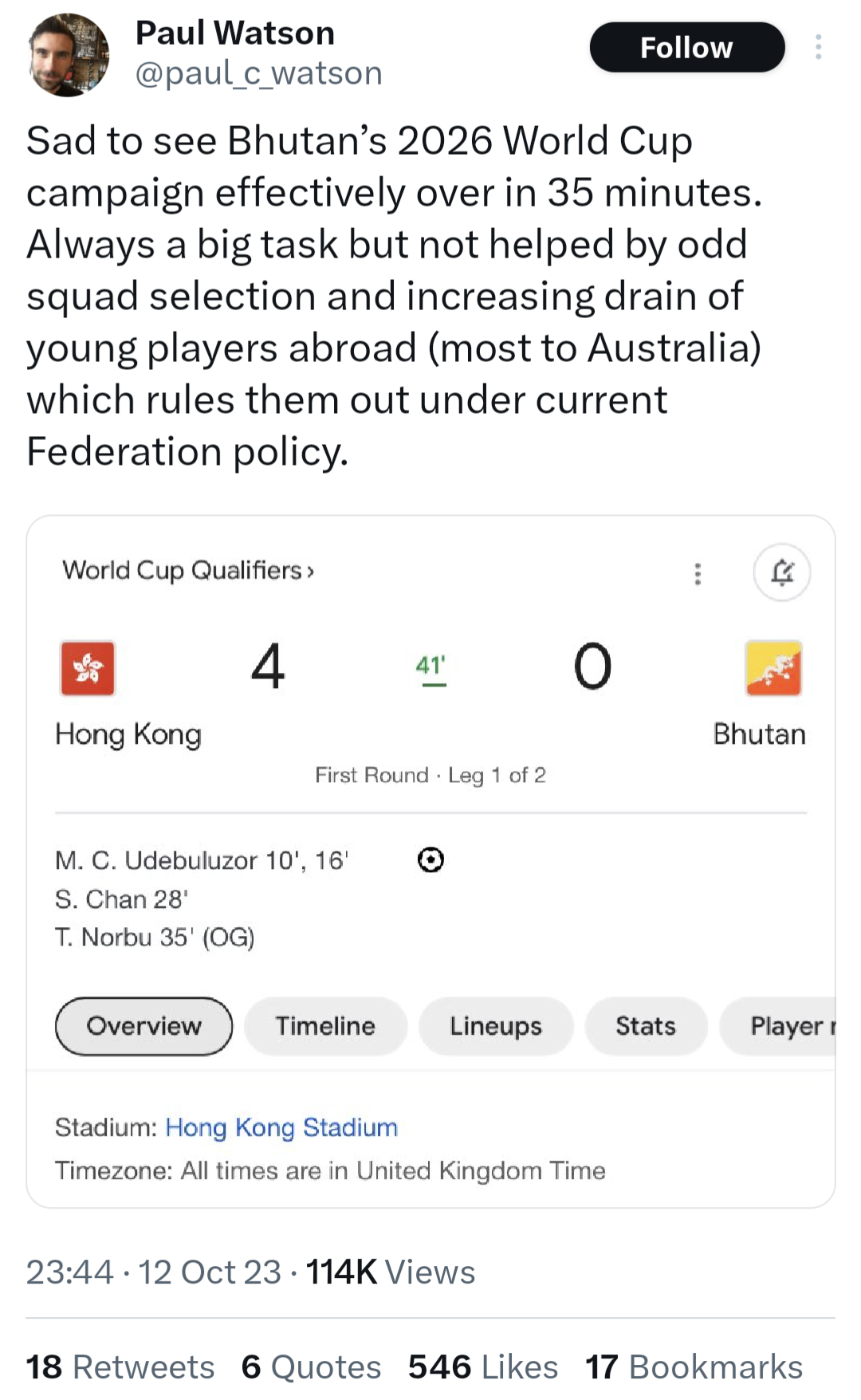Select the Overview tab
861x1400 pixels.
tap(144, 1026)
